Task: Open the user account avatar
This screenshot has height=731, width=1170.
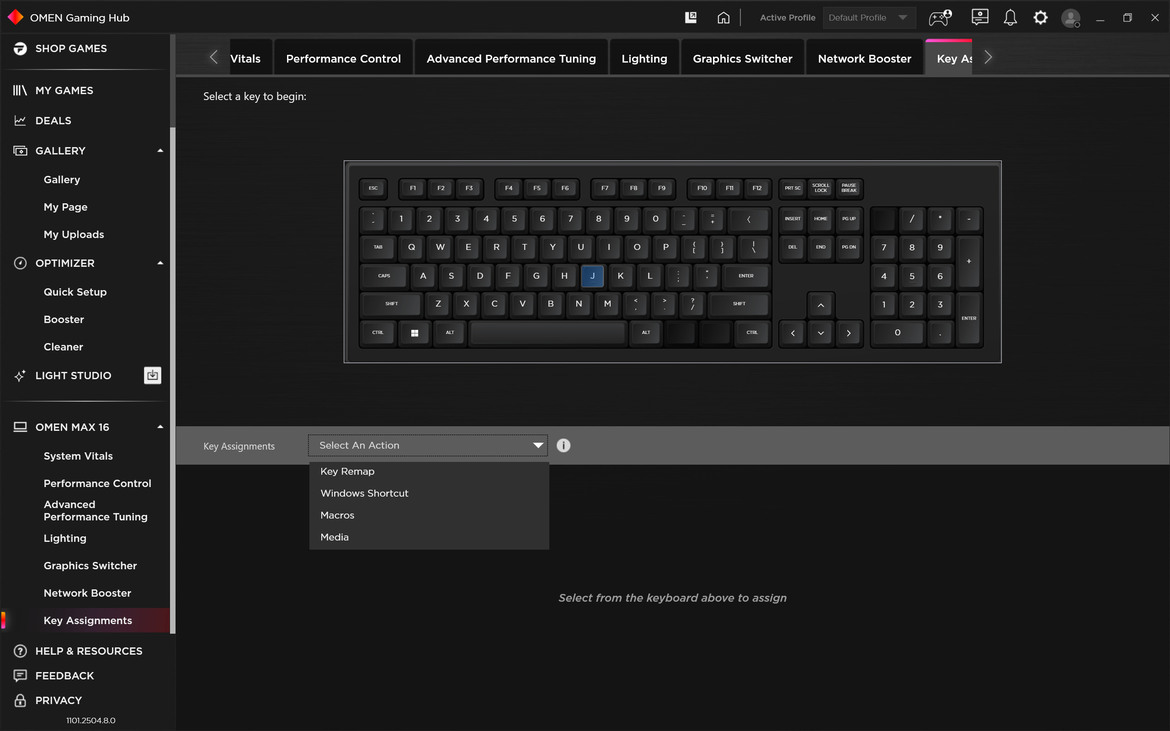Action: (1071, 18)
